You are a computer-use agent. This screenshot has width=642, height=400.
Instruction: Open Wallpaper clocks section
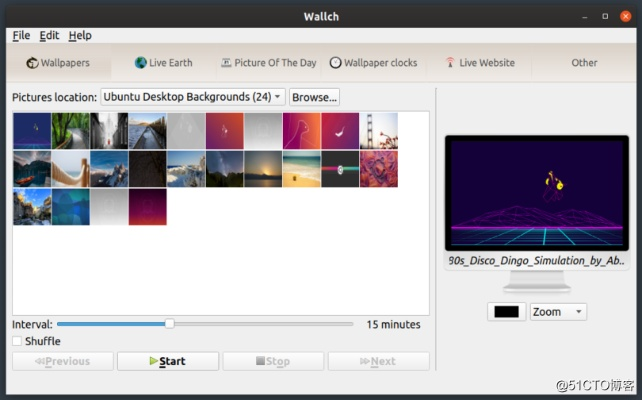coord(373,63)
